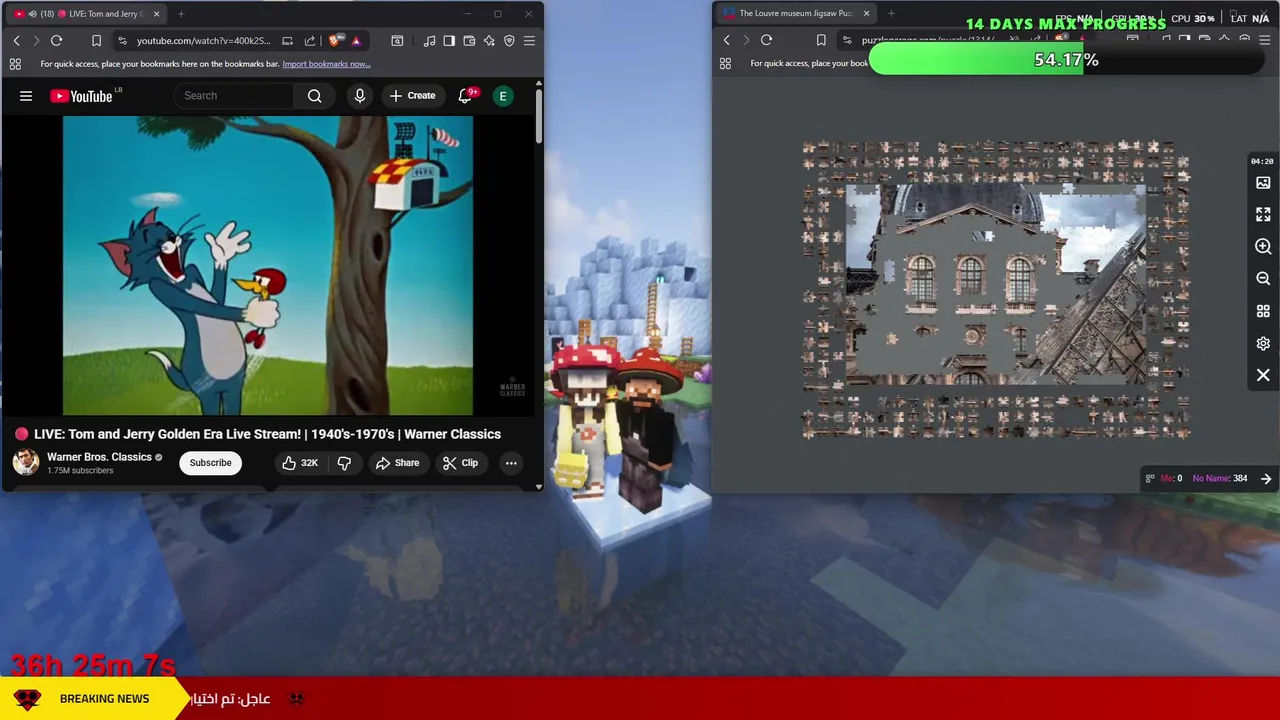Open site settings icon in YouTube address bar
Image resolution: width=1280 pixels, height=720 pixels.
pos(122,41)
